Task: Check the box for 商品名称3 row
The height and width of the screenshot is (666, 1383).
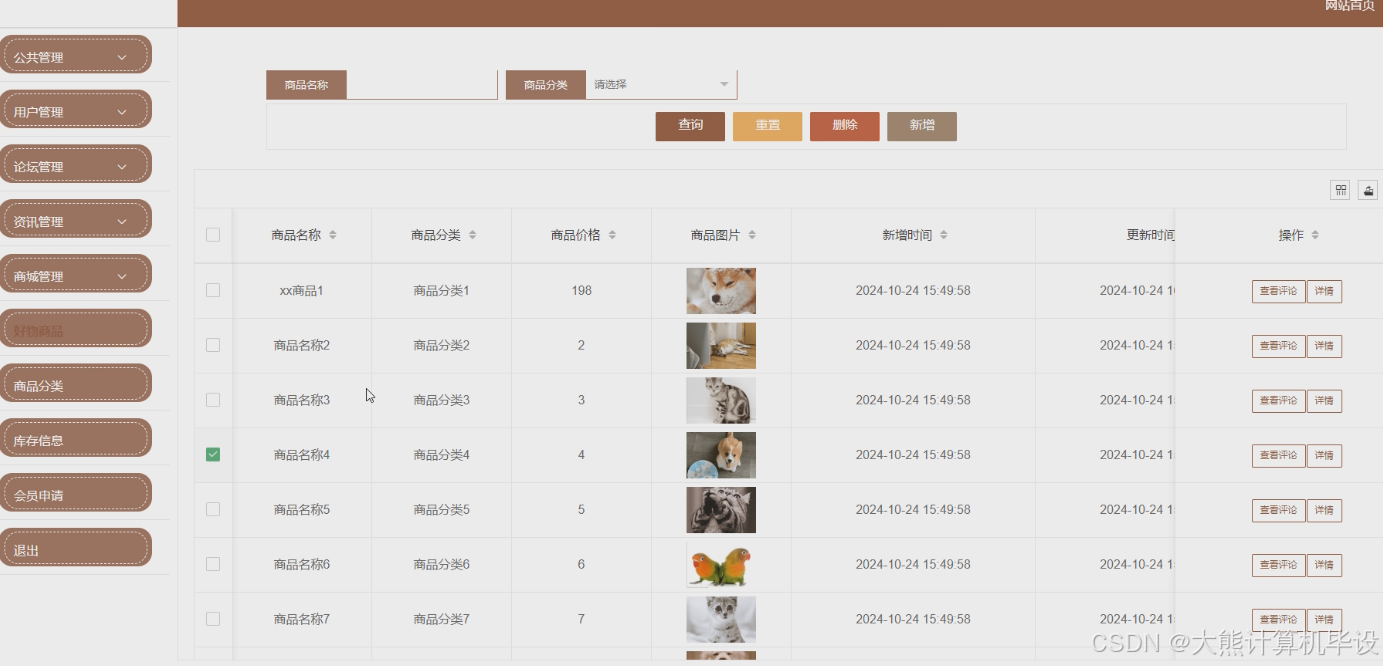Action: (213, 400)
